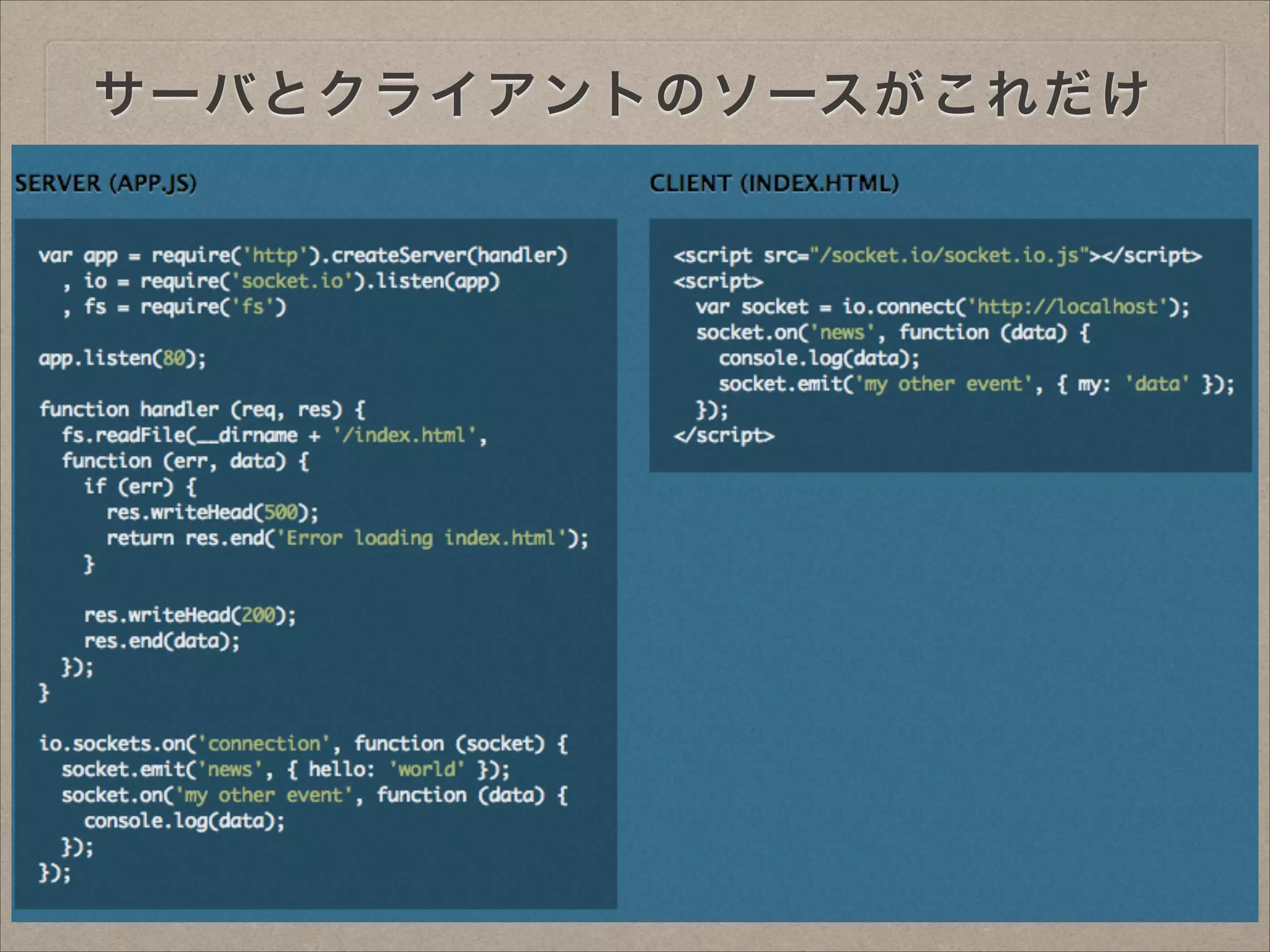The image size is (1270, 952).
Task: Click the line "if (err) {"
Action: tap(140, 487)
